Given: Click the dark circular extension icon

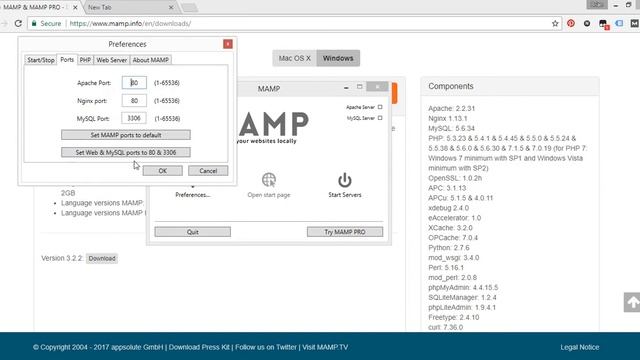Looking at the screenshot, I should (x=587, y=24).
